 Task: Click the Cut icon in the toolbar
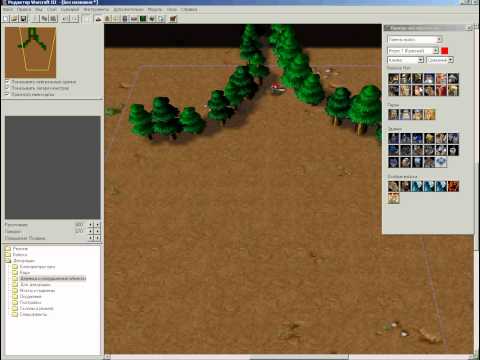click(36, 19)
